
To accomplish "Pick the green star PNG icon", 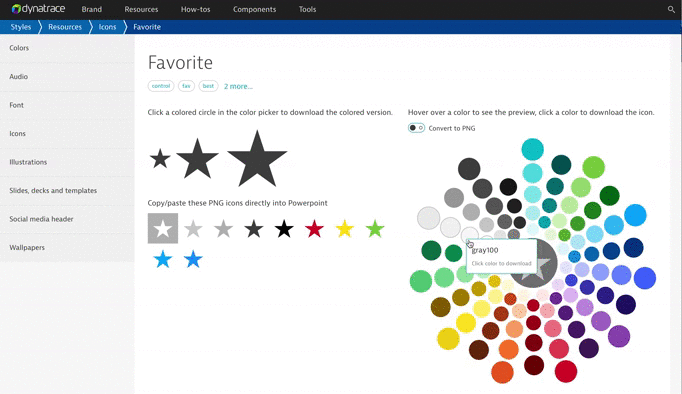I will 375,228.
